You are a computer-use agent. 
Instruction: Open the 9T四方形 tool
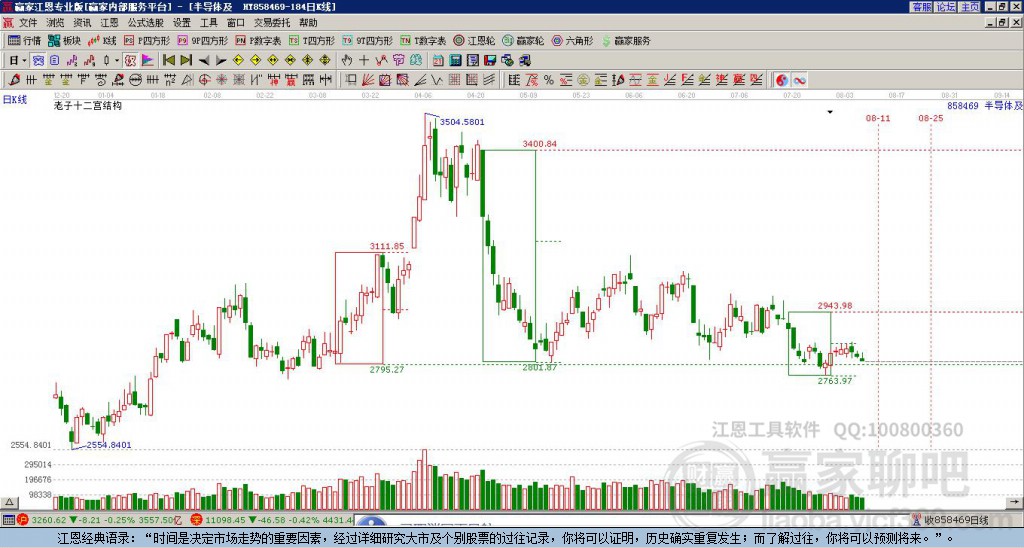pyautogui.click(x=368, y=40)
